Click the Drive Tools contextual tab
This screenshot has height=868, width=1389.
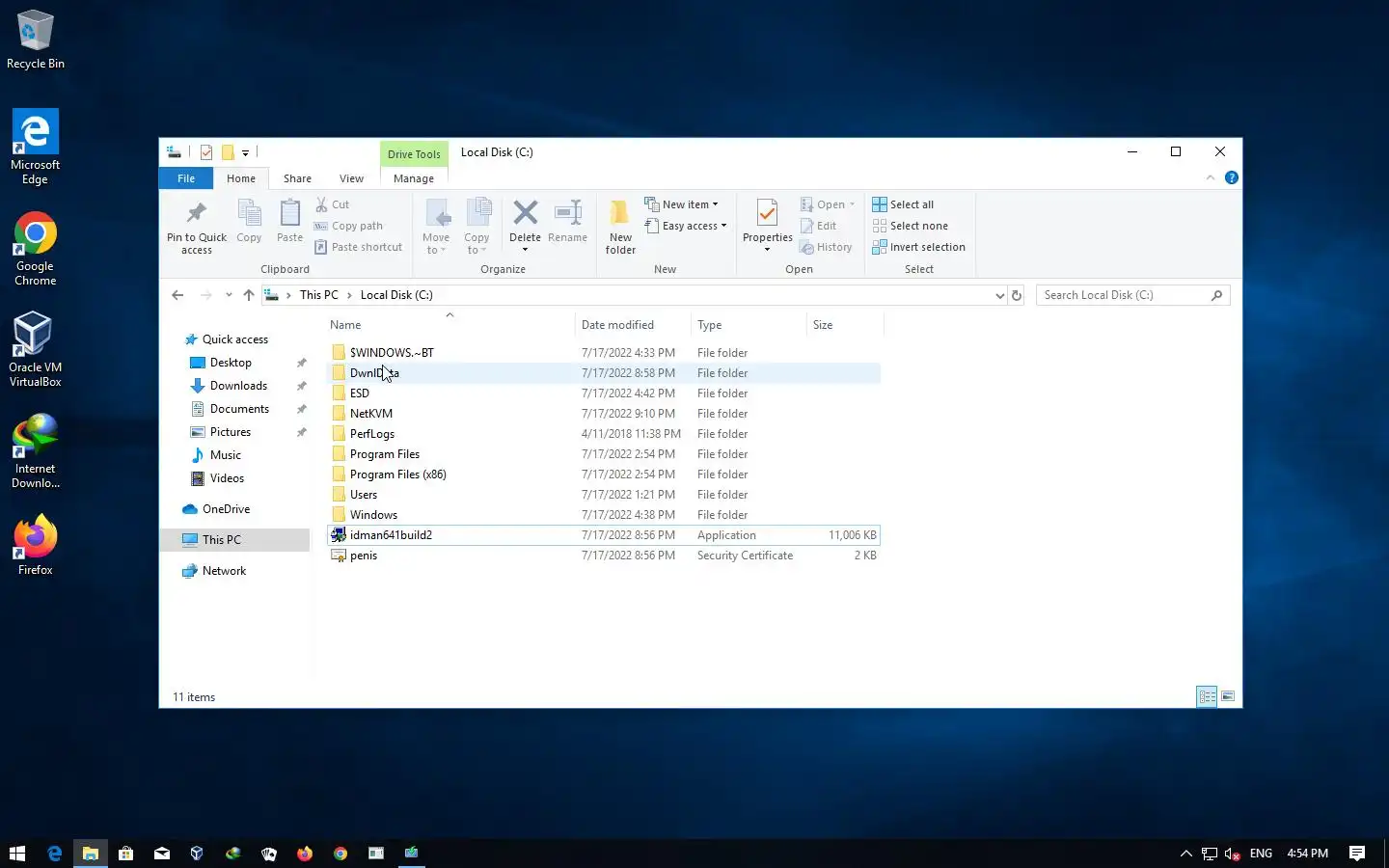[414, 153]
